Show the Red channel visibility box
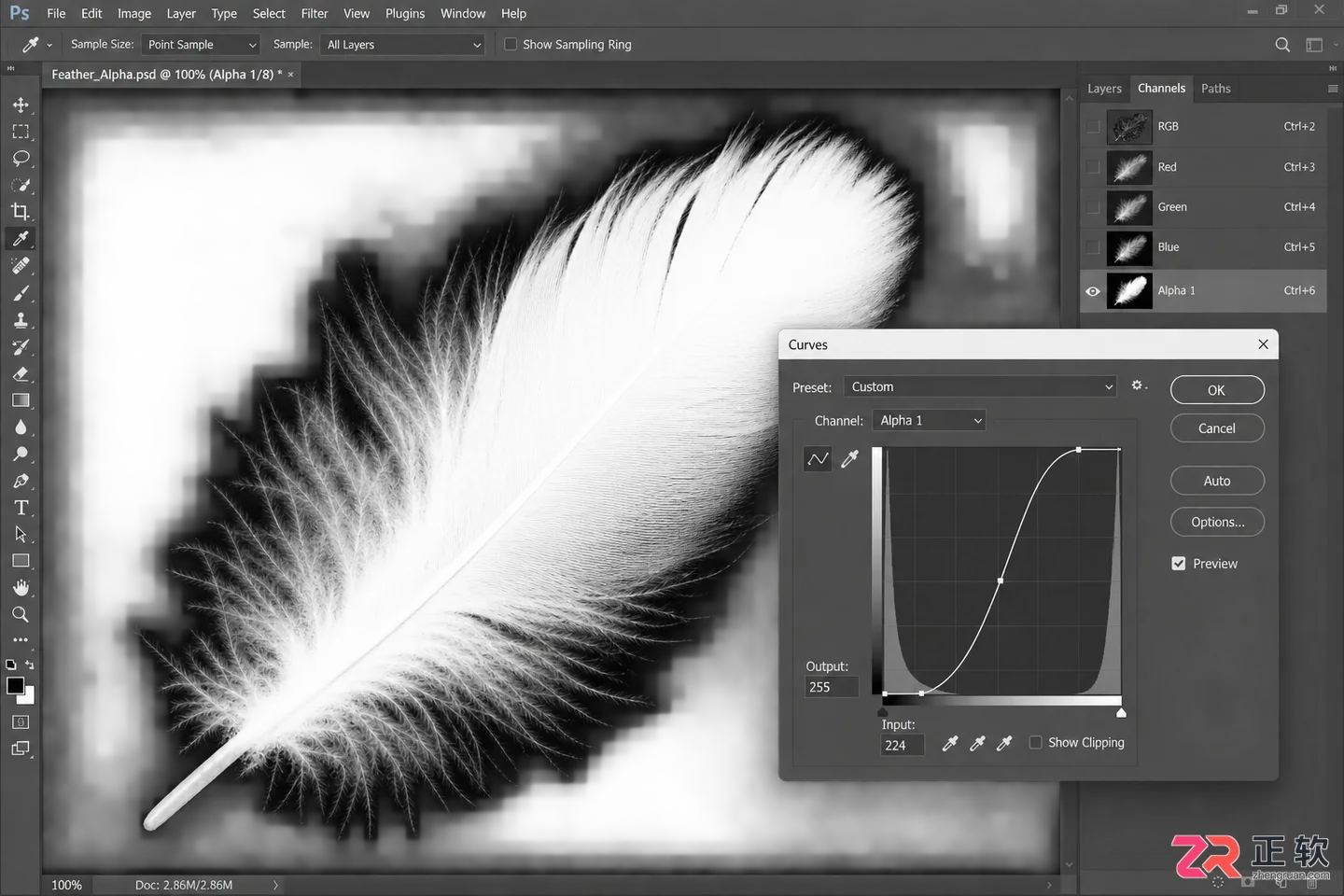Image resolution: width=1344 pixels, height=896 pixels. pos(1093,167)
